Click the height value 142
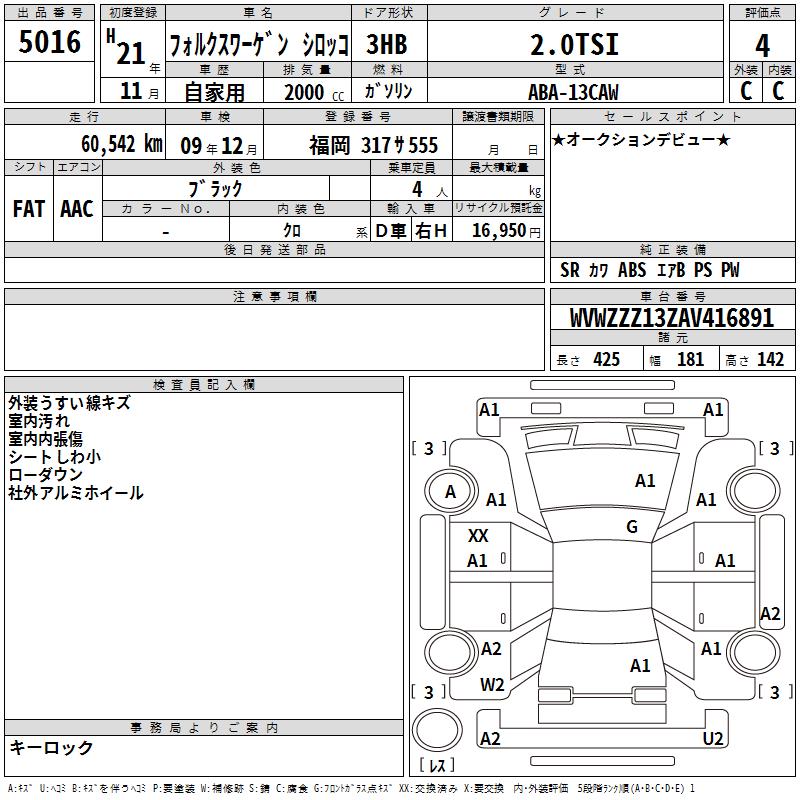Screen dimensions: 800x800 coord(770,360)
